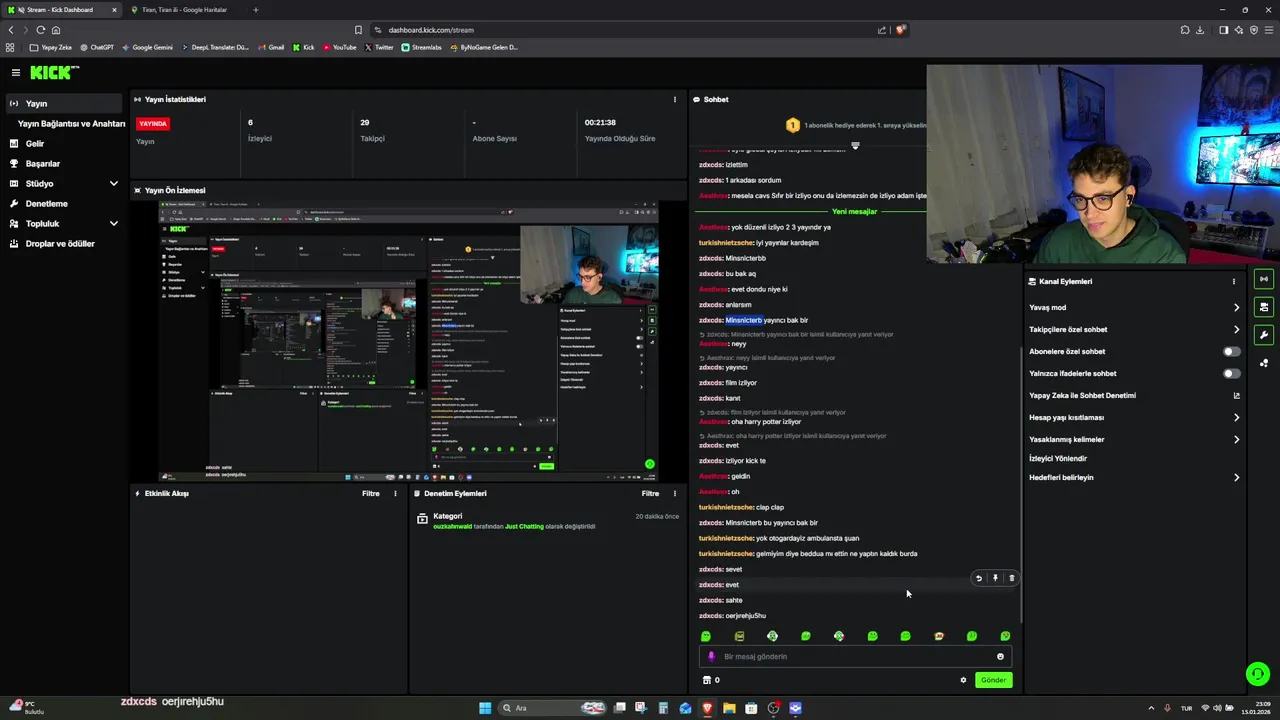The height and width of the screenshot is (720, 1280).
Task: Click the stream signal icon in right sidebar
Action: (1264, 279)
